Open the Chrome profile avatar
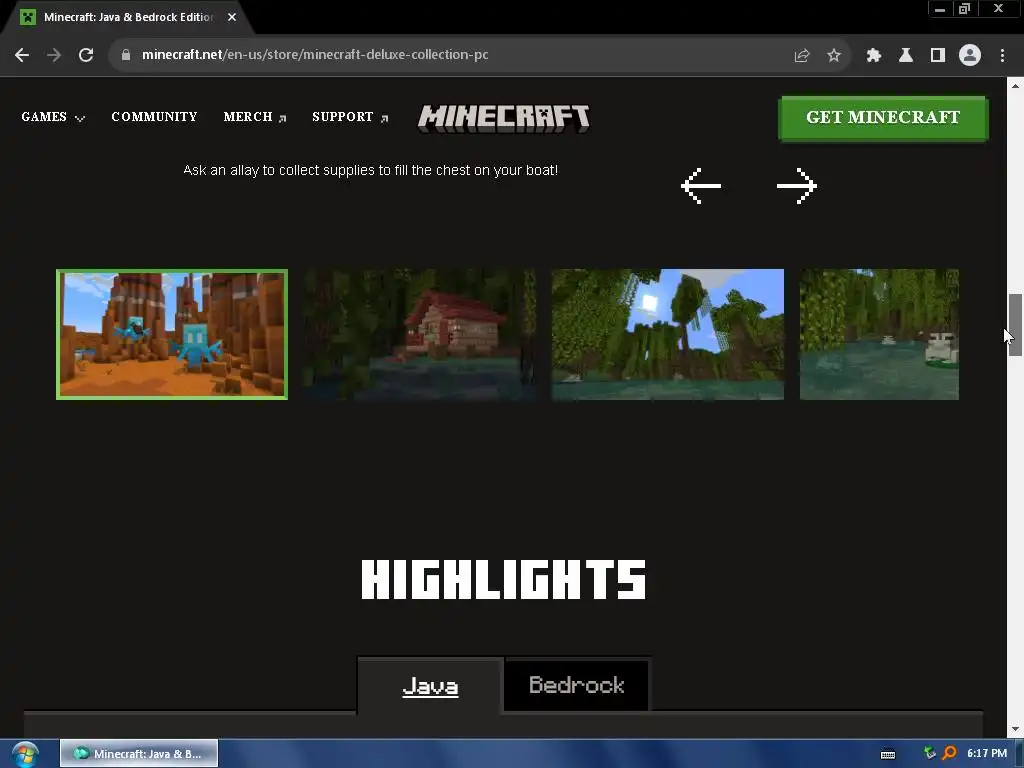 click(970, 55)
